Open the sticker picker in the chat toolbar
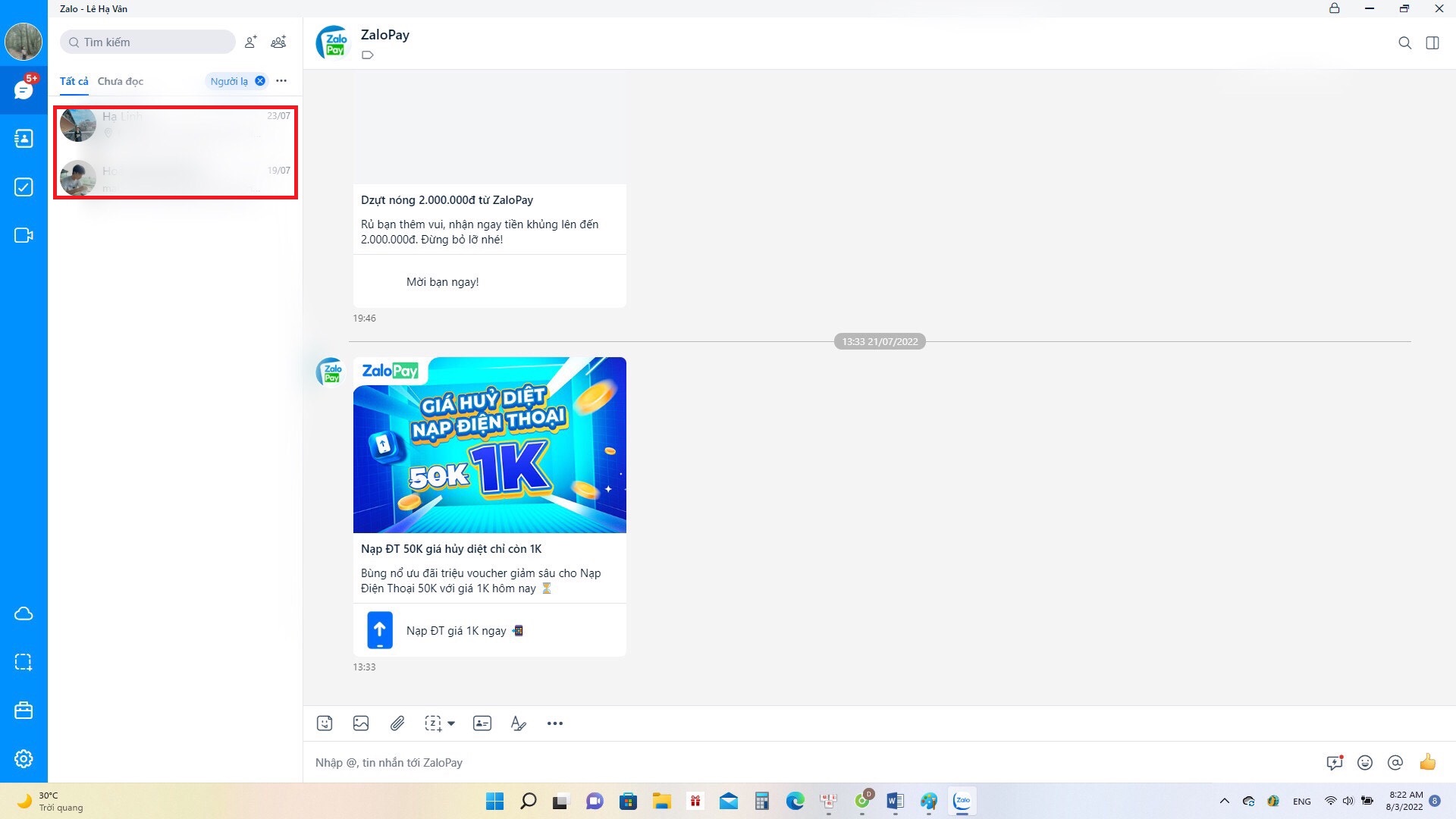This screenshot has height=819, width=1456. [x=325, y=723]
